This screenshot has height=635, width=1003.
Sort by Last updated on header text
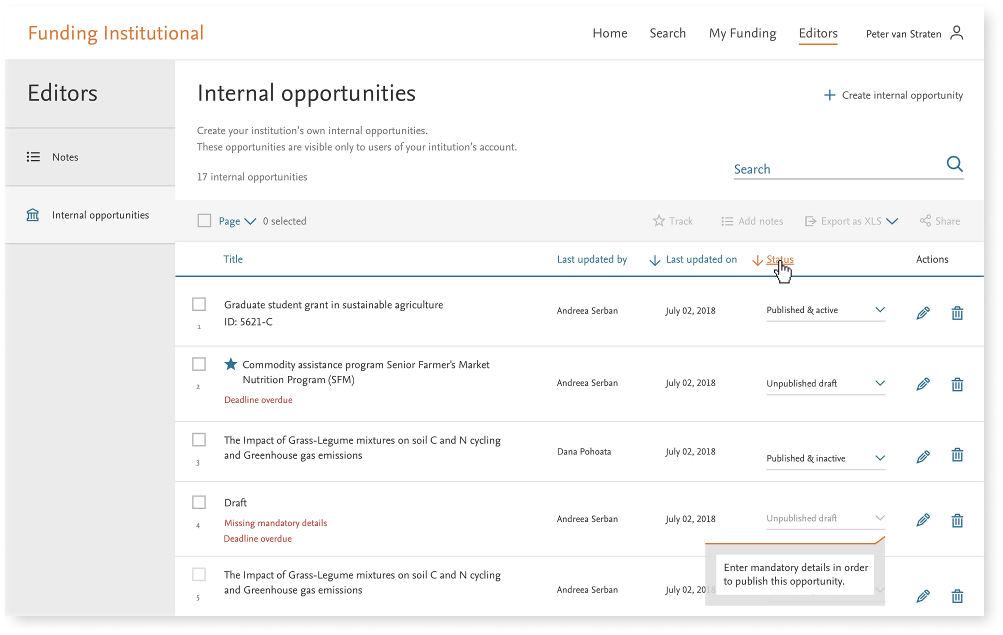click(x=701, y=259)
